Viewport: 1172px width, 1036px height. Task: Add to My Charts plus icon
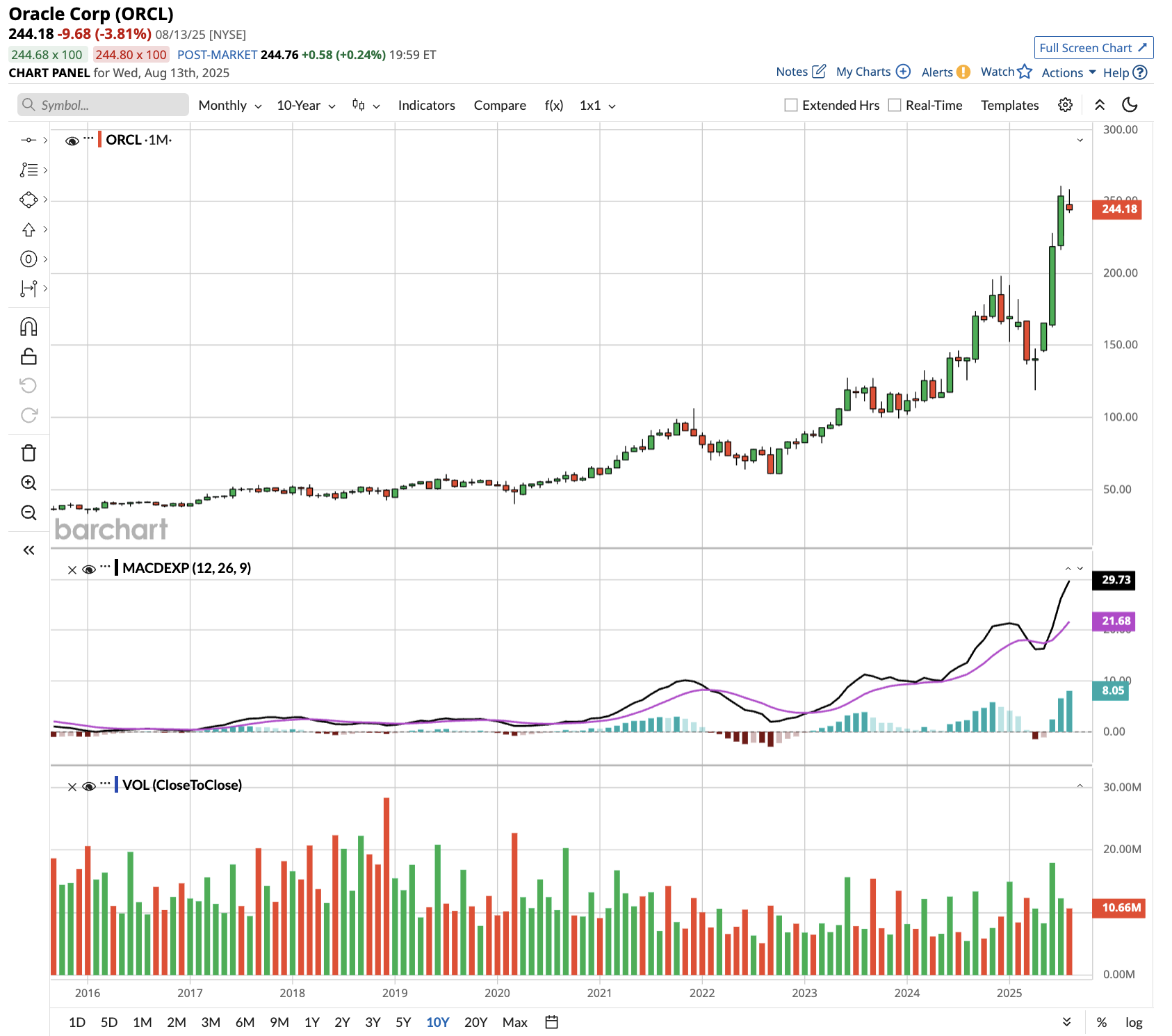903,72
